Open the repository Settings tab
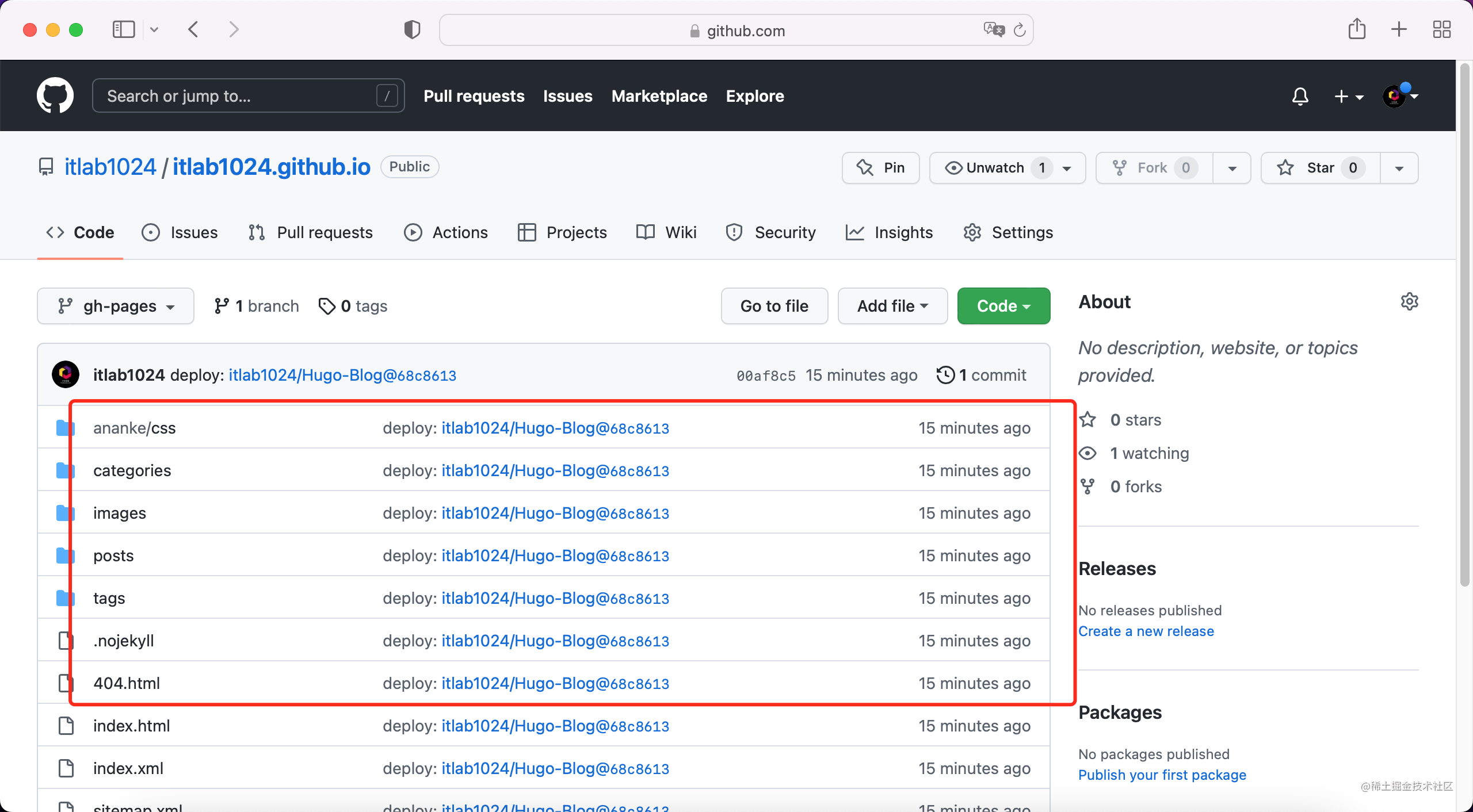The image size is (1473, 812). [x=1008, y=232]
